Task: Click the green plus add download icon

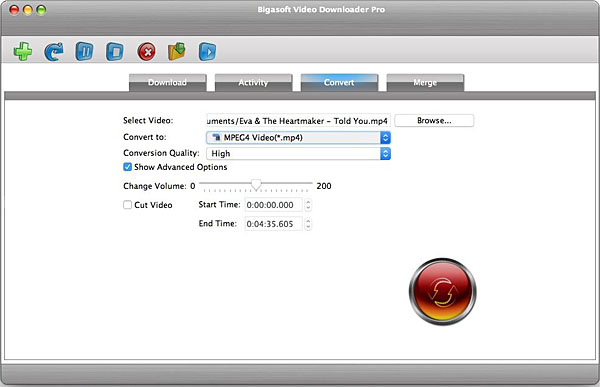Action: click(x=23, y=51)
